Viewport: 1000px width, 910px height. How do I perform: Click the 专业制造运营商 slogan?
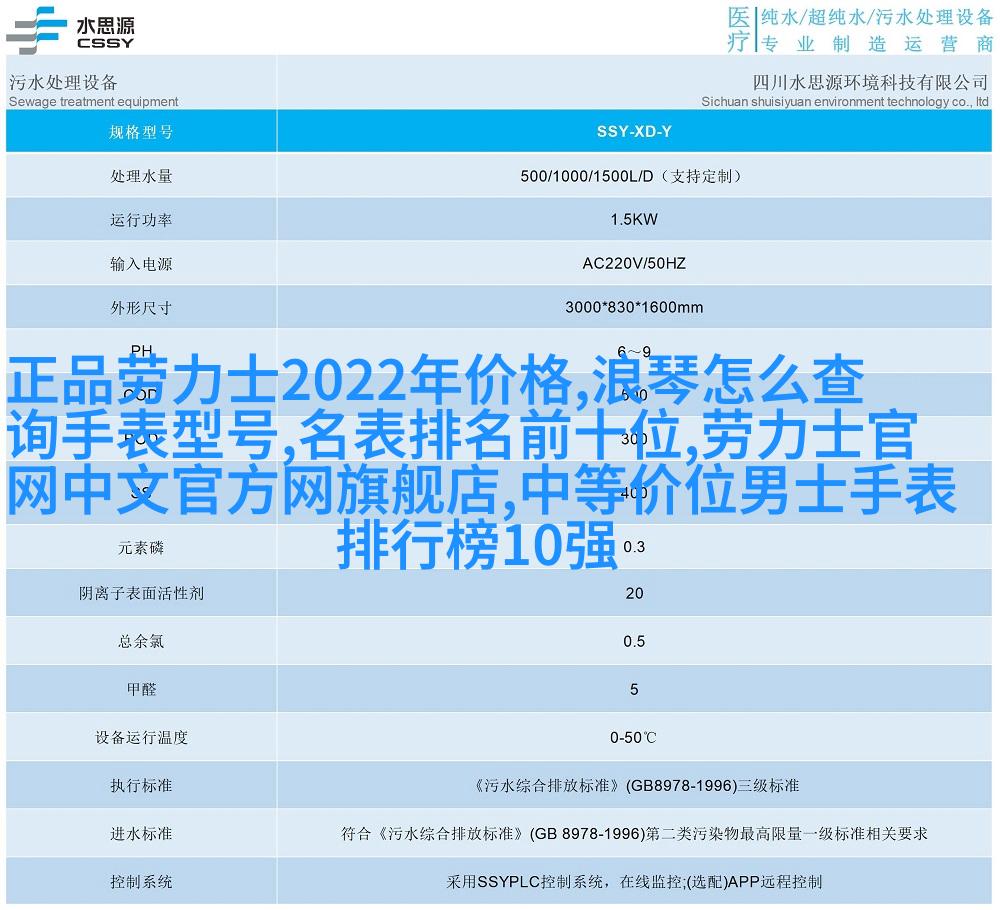tap(877, 43)
